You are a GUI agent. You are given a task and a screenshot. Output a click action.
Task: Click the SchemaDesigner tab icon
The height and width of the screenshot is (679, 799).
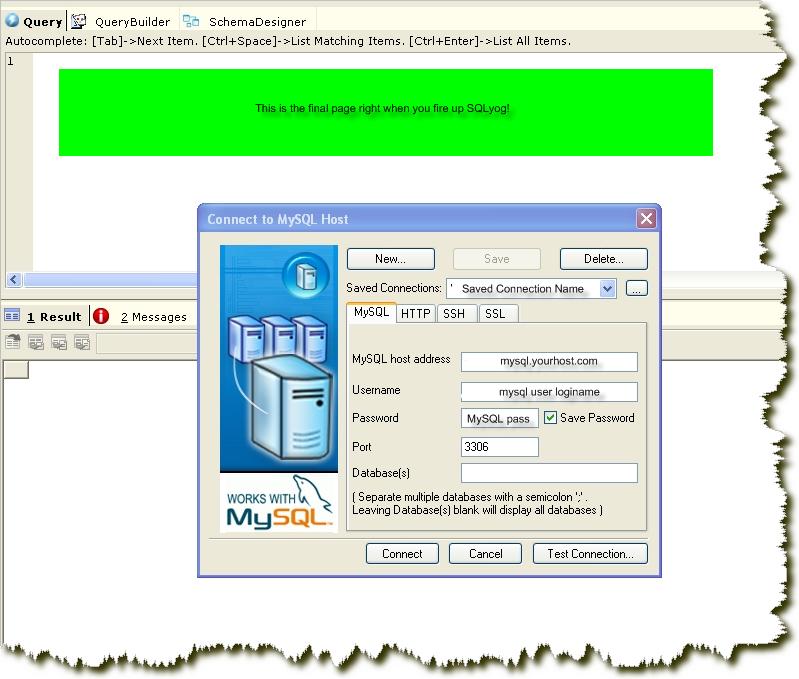tap(191, 21)
